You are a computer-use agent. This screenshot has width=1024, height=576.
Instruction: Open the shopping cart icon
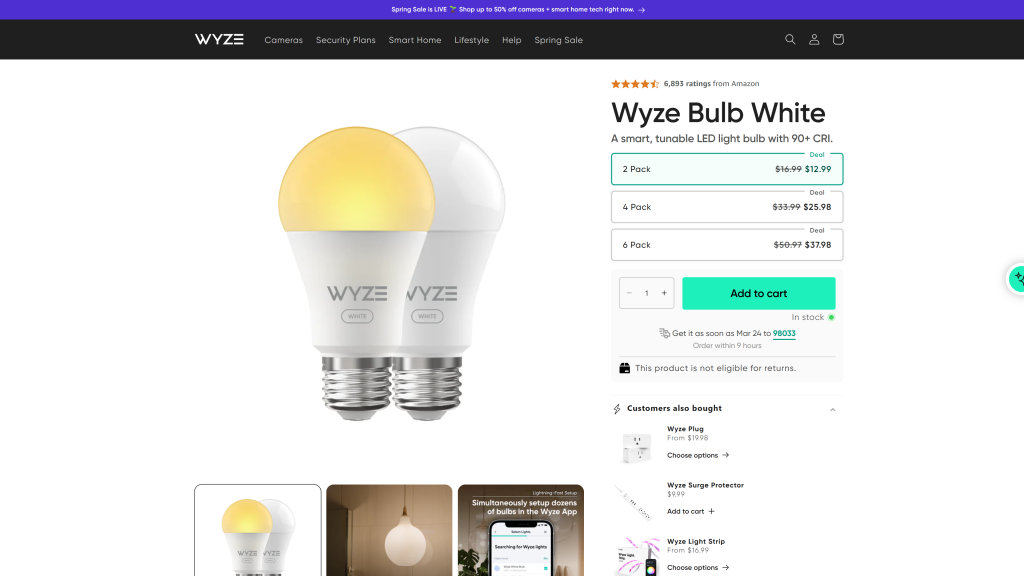coord(838,39)
